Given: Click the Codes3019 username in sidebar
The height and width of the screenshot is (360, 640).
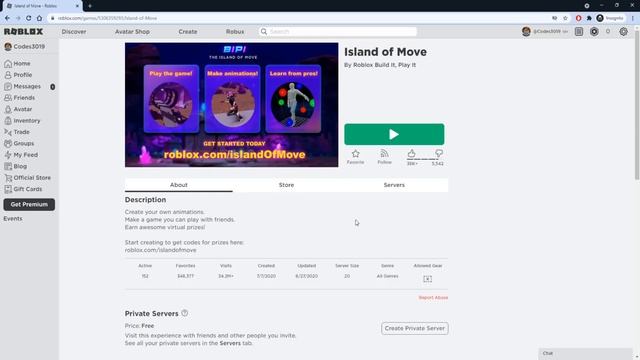Looking at the screenshot, I should pos(29,47).
